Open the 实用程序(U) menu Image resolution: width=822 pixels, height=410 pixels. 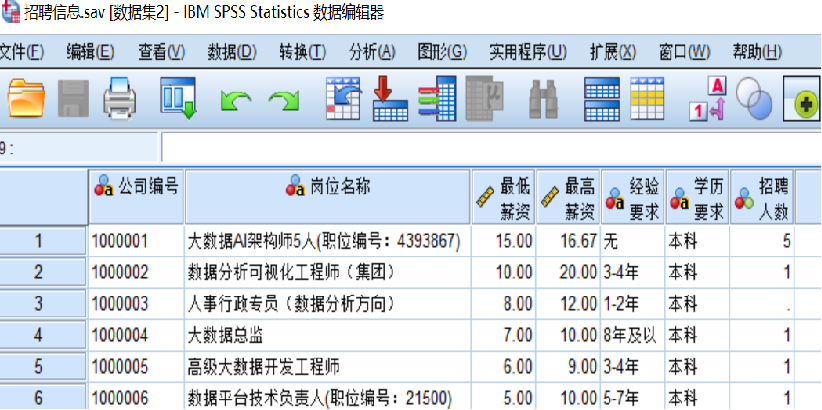pyautogui.click(x=528, y=52)
